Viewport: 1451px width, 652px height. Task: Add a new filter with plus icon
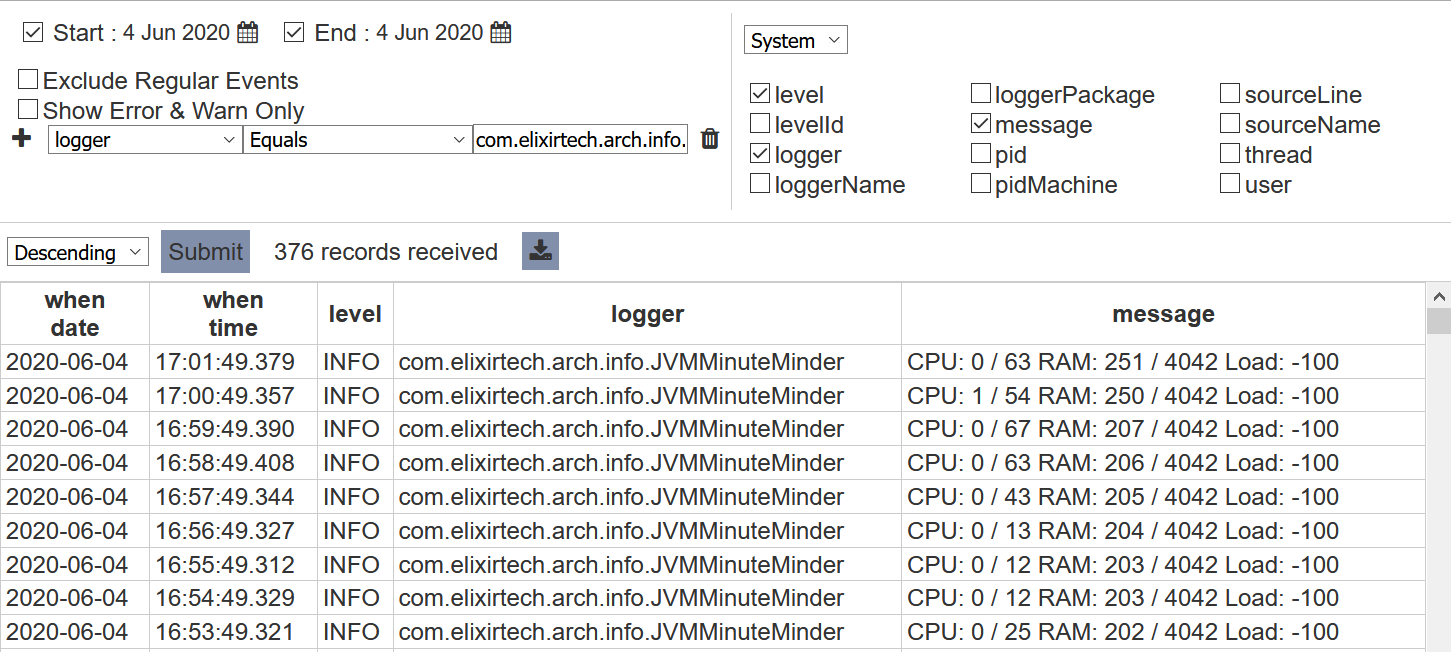tap(21, 138)
